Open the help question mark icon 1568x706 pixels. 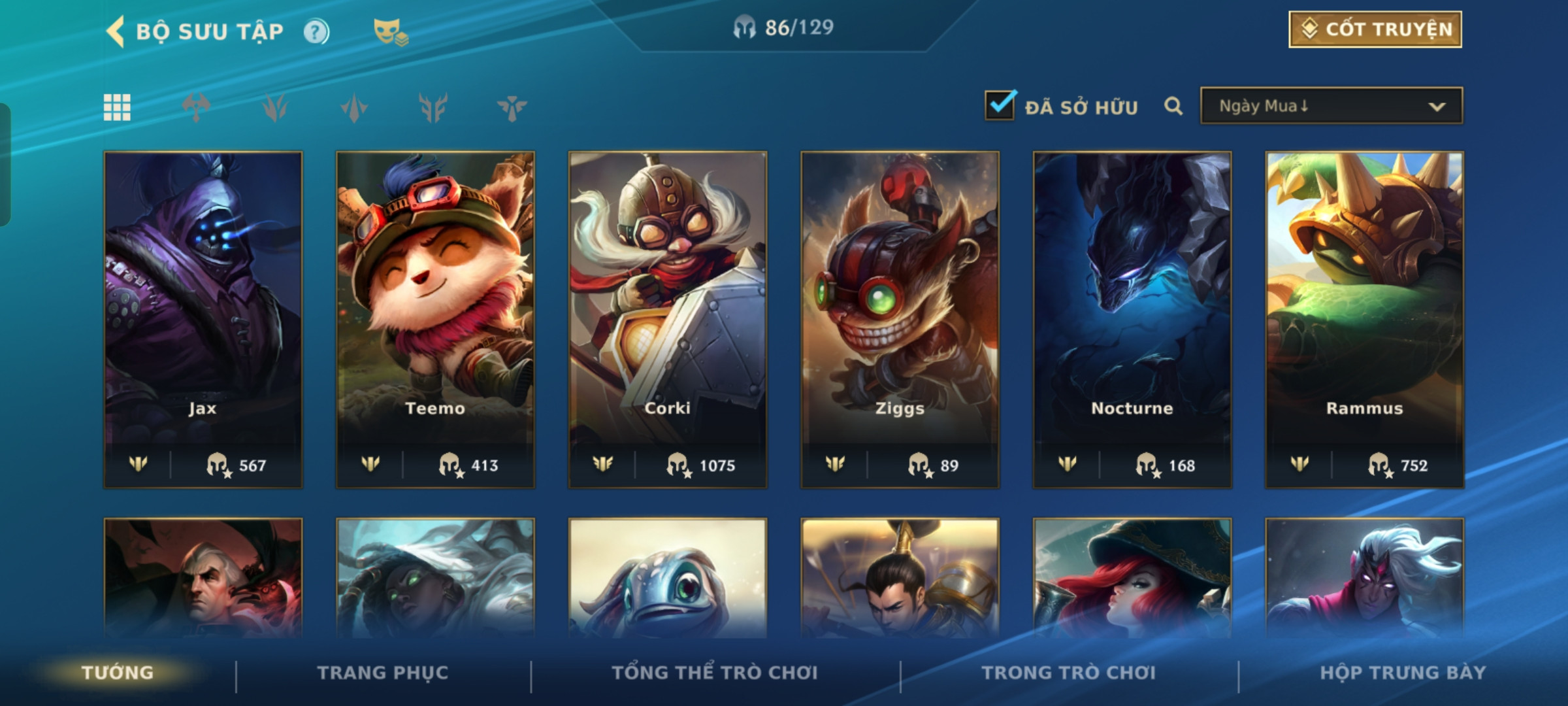click(316, 31)
